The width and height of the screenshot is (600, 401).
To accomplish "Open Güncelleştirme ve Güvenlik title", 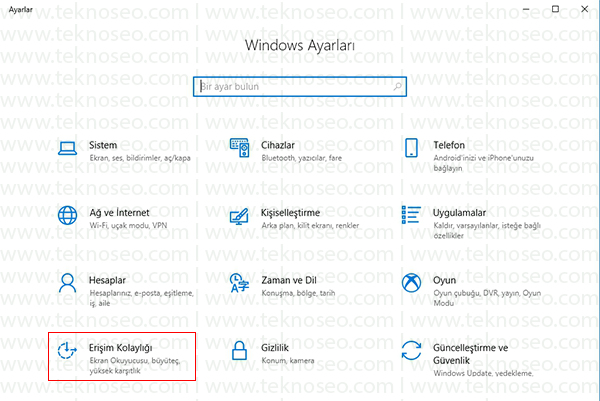I will [470, 354].
